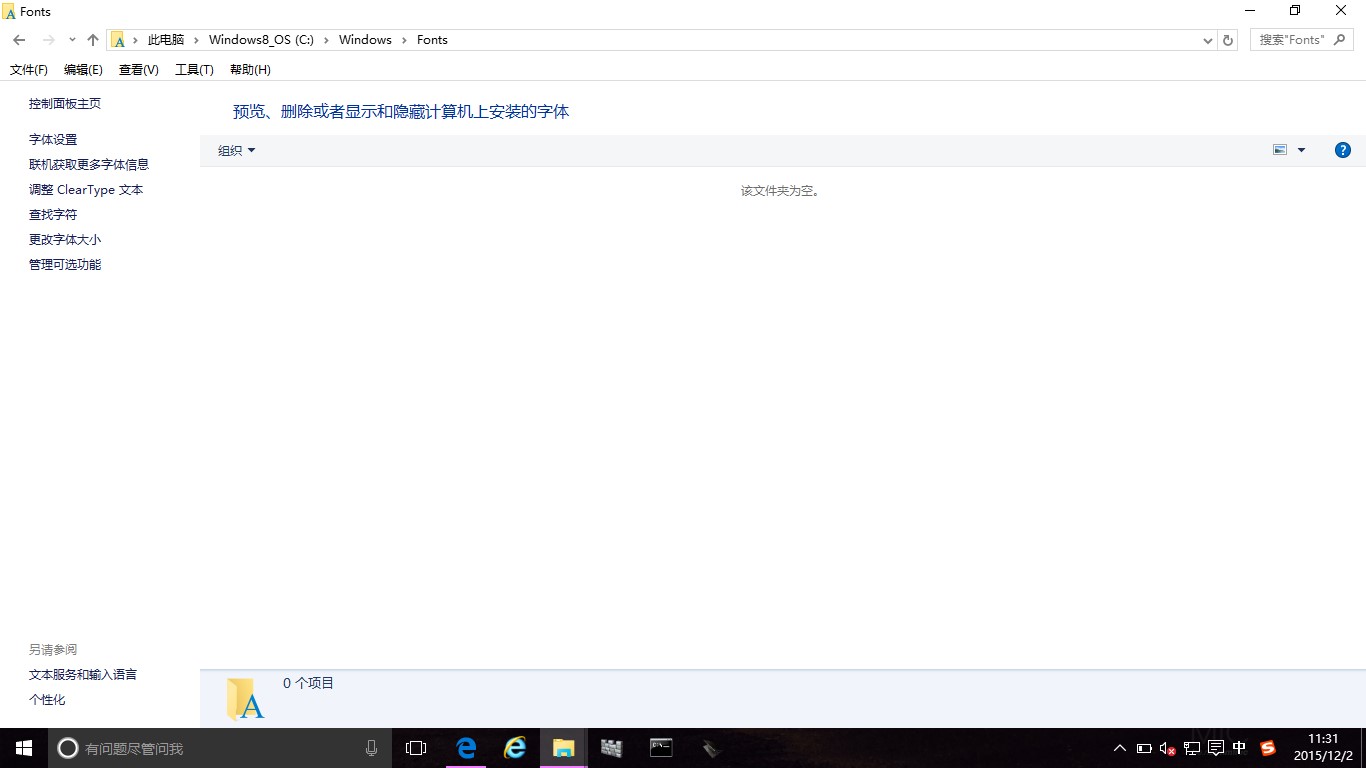Open 联机获取更多字体信息 link
1366x768 pixels.
click(89, 165)
